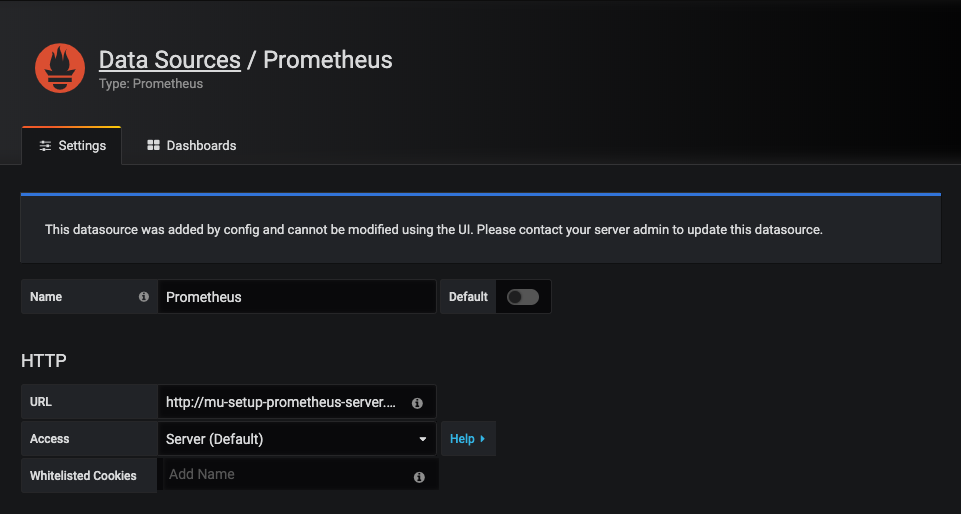Click the HTTP section heading
Viewport: 961px width, 514px height.
(44, 360)
